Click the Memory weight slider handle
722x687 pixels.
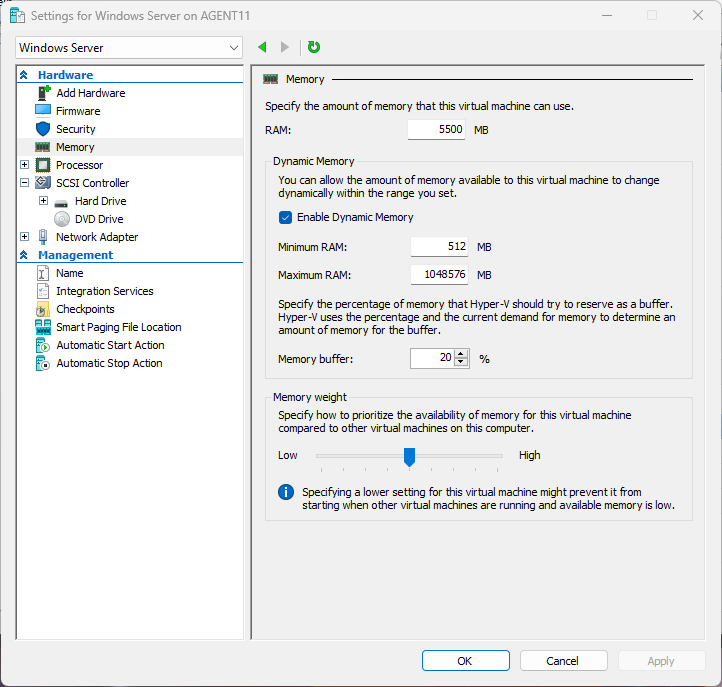409,456
